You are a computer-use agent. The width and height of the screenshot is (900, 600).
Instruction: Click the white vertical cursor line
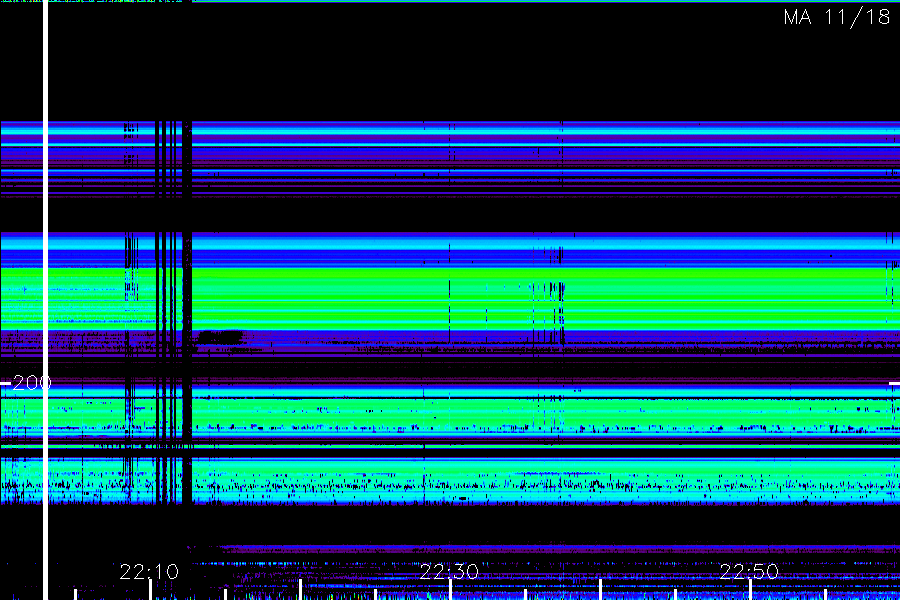45,300
